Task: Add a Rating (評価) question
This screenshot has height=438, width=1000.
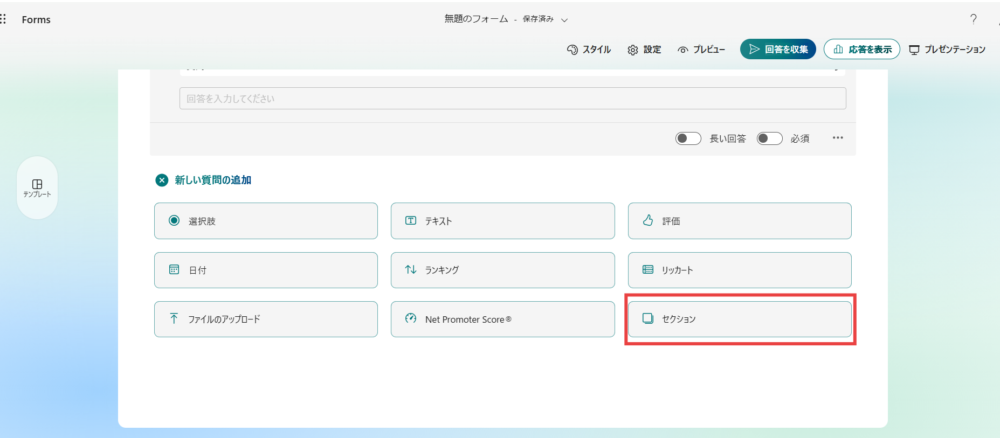Action: point(739,221)
